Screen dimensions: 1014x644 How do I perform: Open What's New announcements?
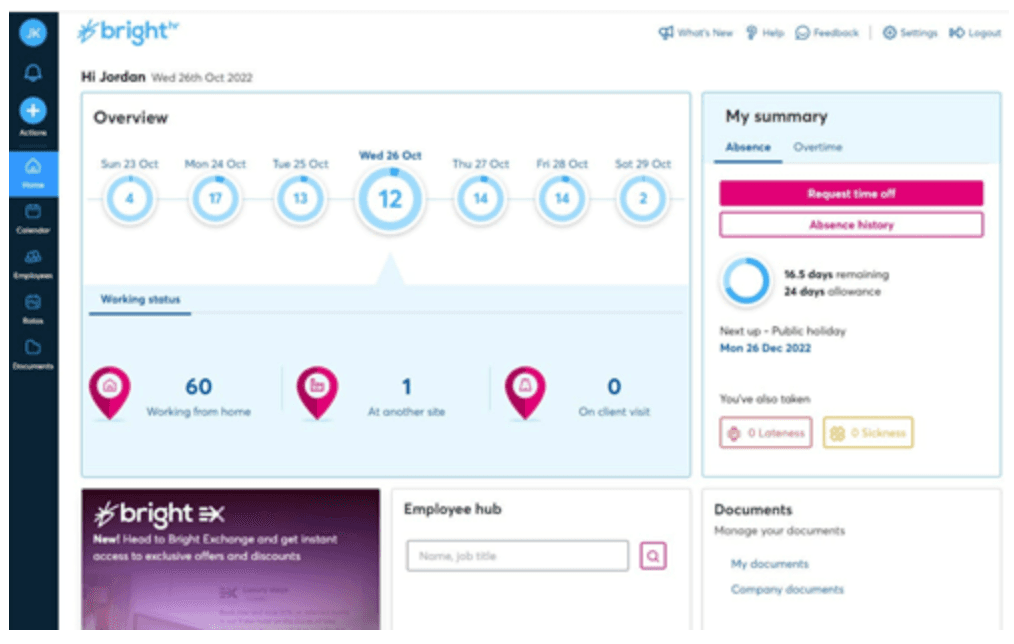[696, 32]
